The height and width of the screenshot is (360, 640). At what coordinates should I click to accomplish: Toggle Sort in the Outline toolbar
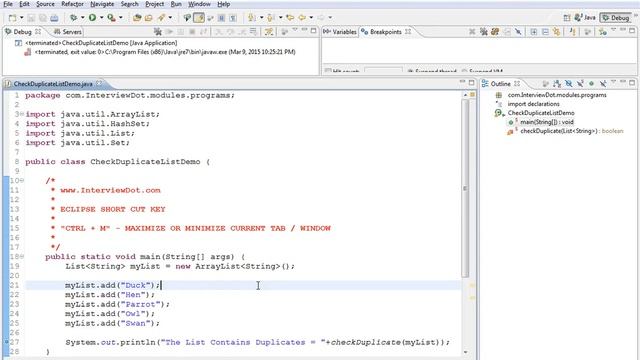point(556,84)
